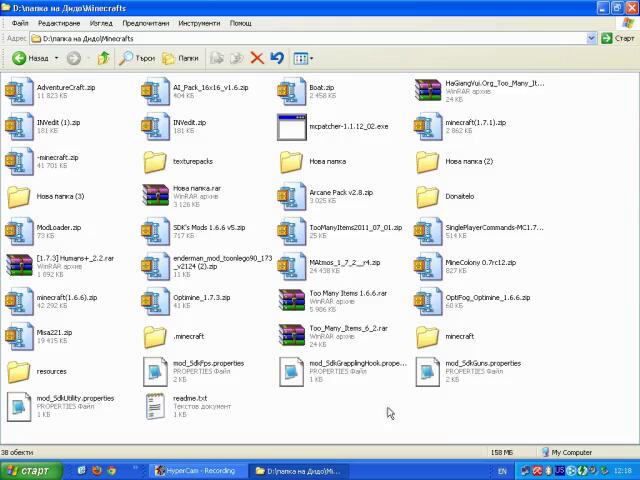Open the Инструменти menu
This screenshot has width=640, height=480.
[199, 23]
